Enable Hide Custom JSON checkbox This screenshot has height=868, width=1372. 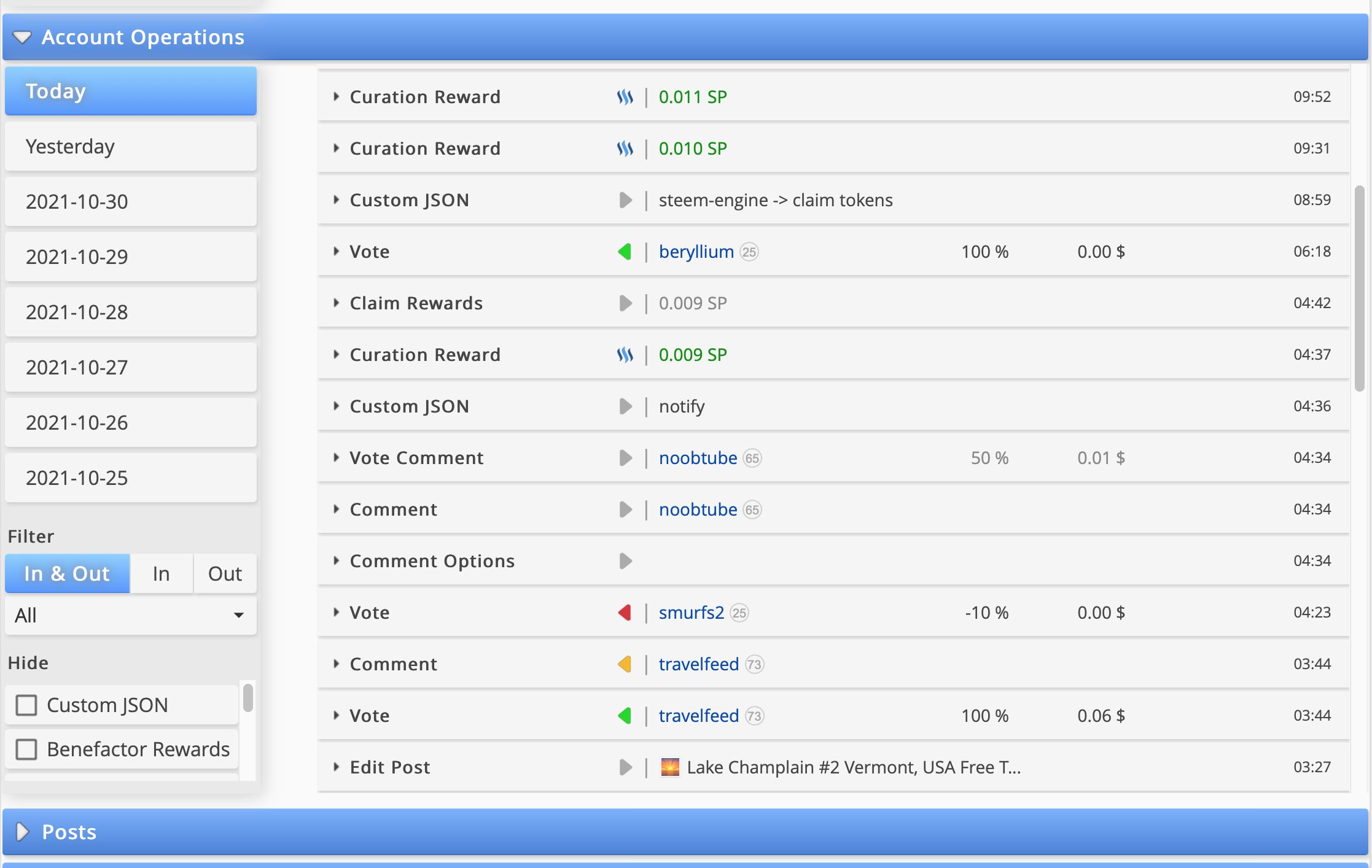click(26, 705)
